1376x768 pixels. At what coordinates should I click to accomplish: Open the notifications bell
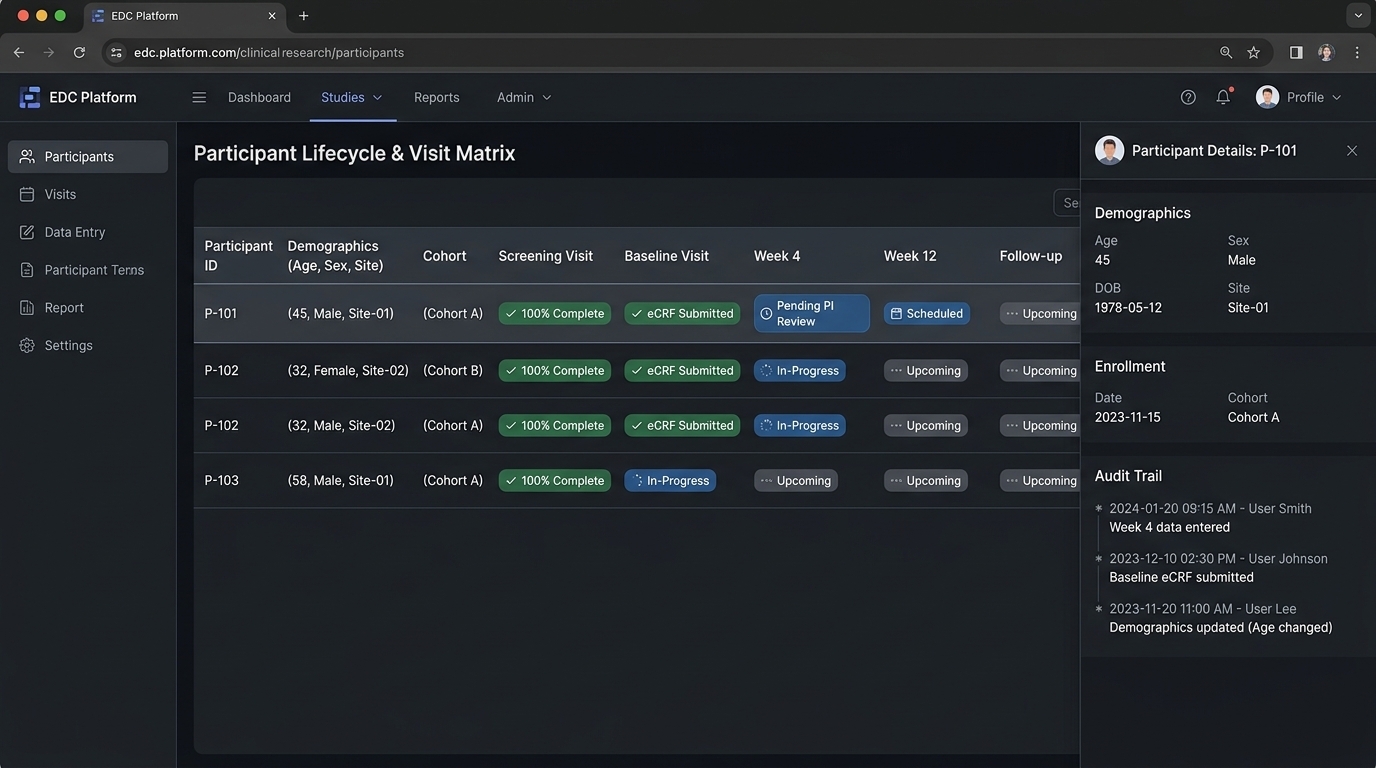(x=1223, y=97)
